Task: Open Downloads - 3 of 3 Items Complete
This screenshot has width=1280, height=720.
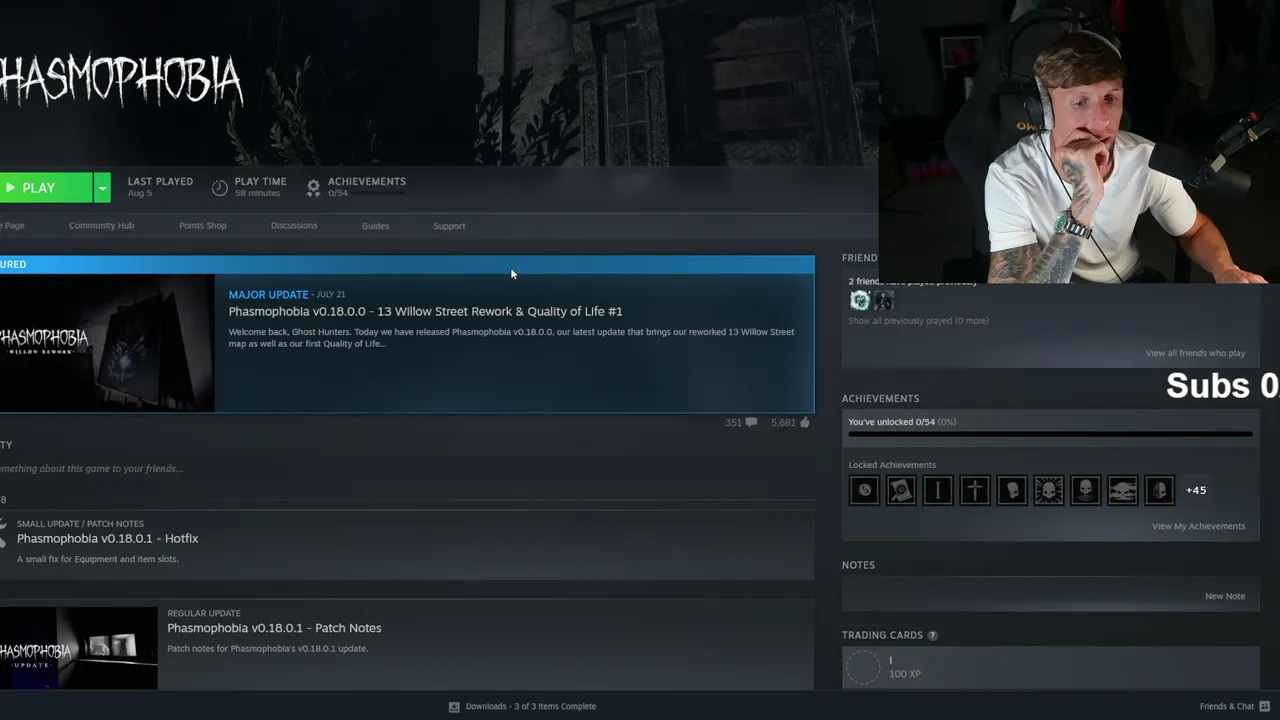Action: [x=531, y=707]
